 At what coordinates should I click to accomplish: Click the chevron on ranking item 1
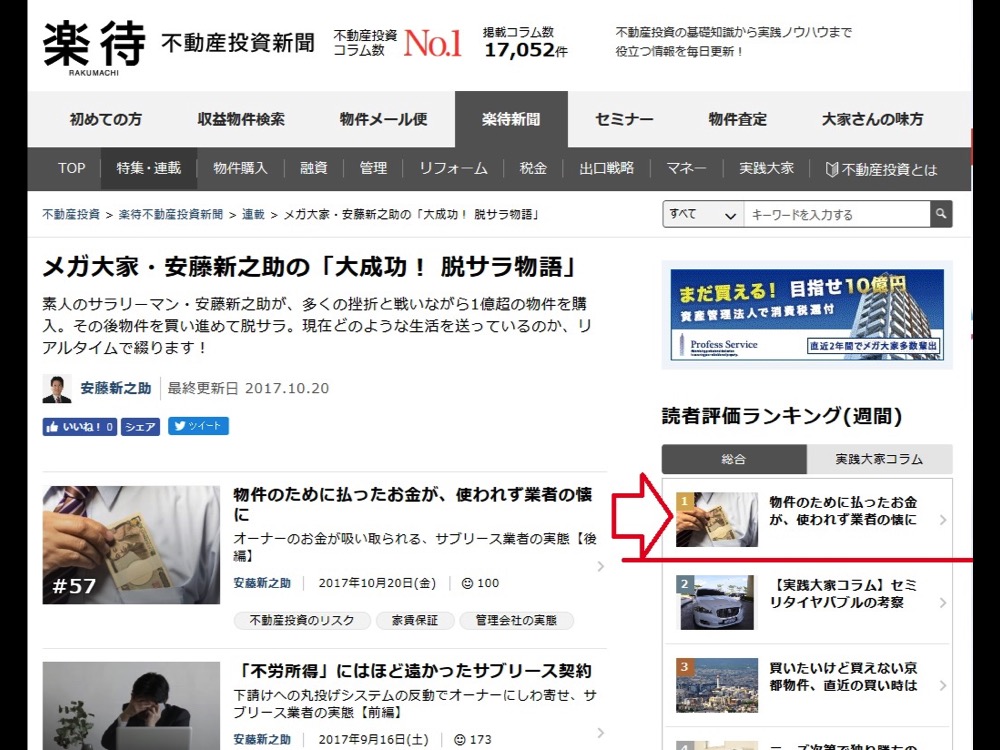pyautogui.click(x=943, y=520)
